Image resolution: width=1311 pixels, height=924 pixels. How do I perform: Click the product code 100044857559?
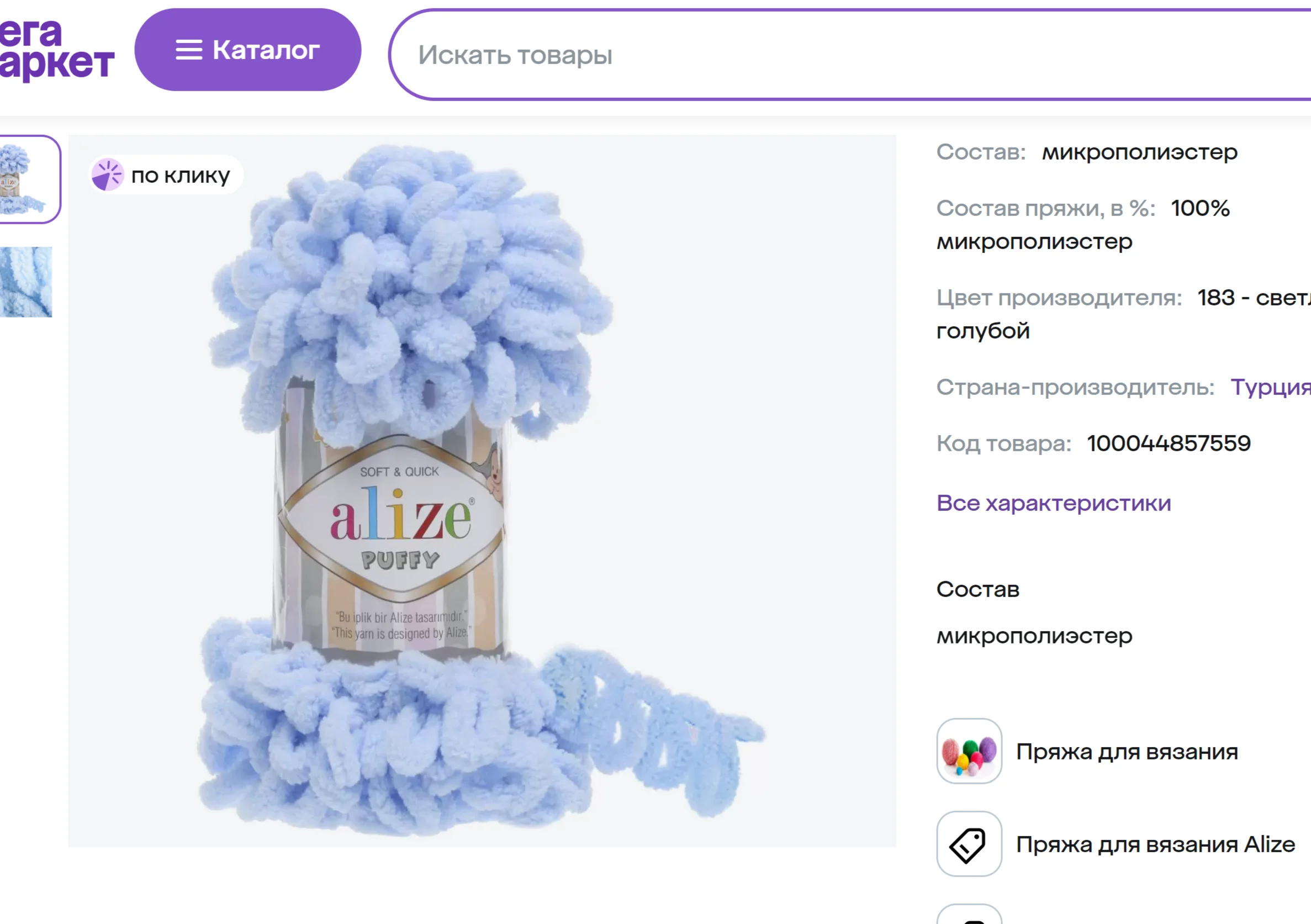1169,443
